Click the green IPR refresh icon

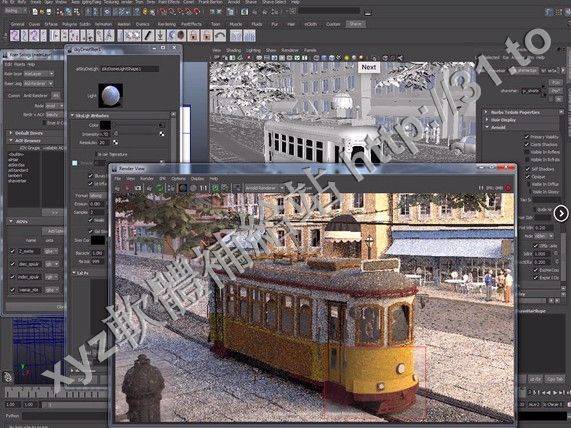(x=159, y=188)
